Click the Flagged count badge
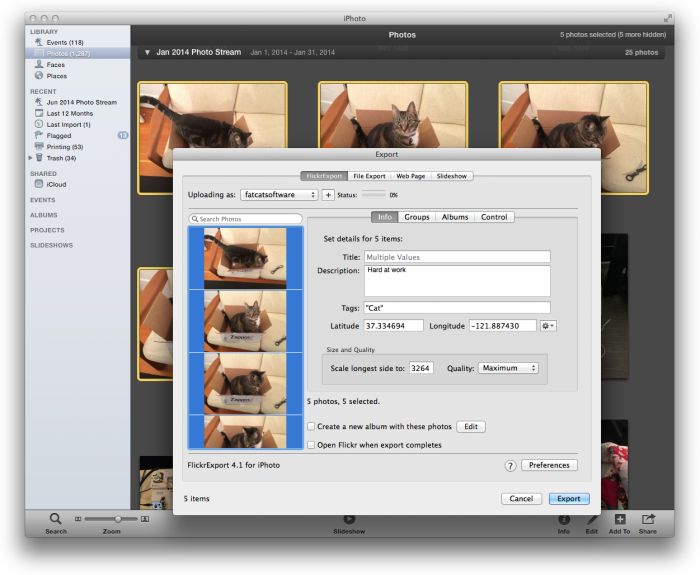This screenshot has width=700, height=575. pos(123,135)
